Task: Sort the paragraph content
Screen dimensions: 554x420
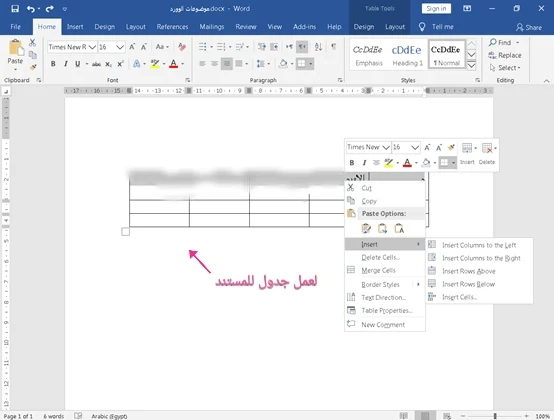Action: click(x=318, y=47)
